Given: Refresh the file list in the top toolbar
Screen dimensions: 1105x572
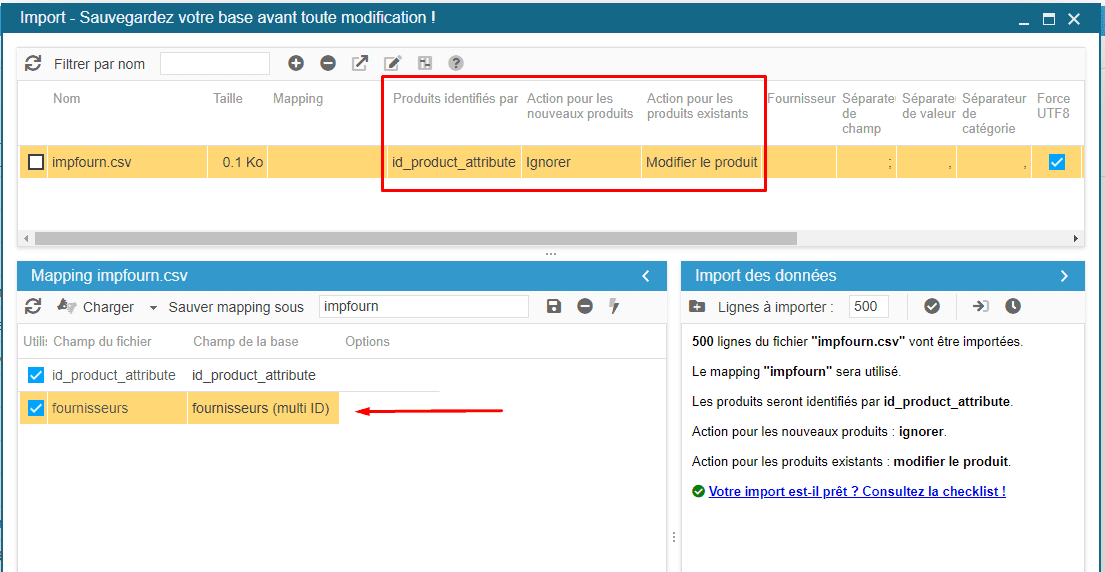Looking at the screenshot, I should point(33,63).
